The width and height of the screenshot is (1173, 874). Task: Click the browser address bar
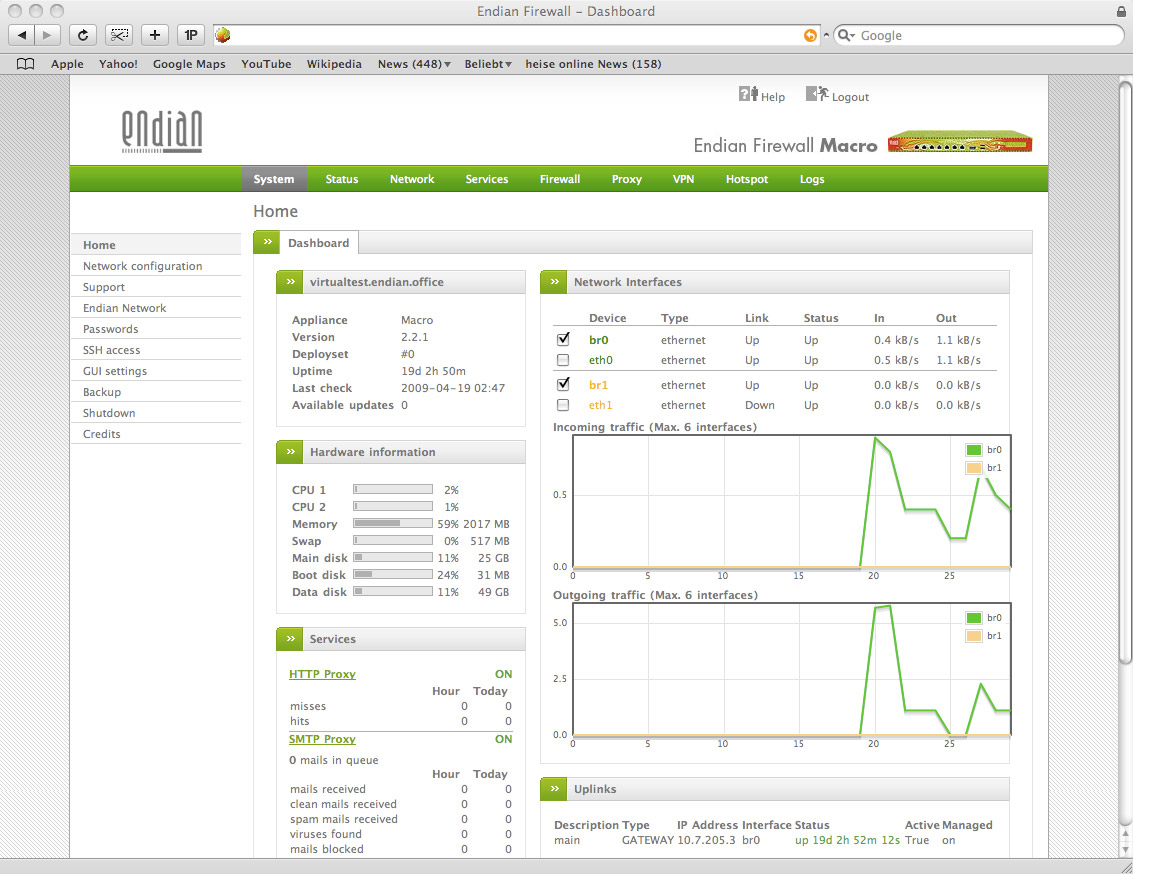click(x=516, y=35)
